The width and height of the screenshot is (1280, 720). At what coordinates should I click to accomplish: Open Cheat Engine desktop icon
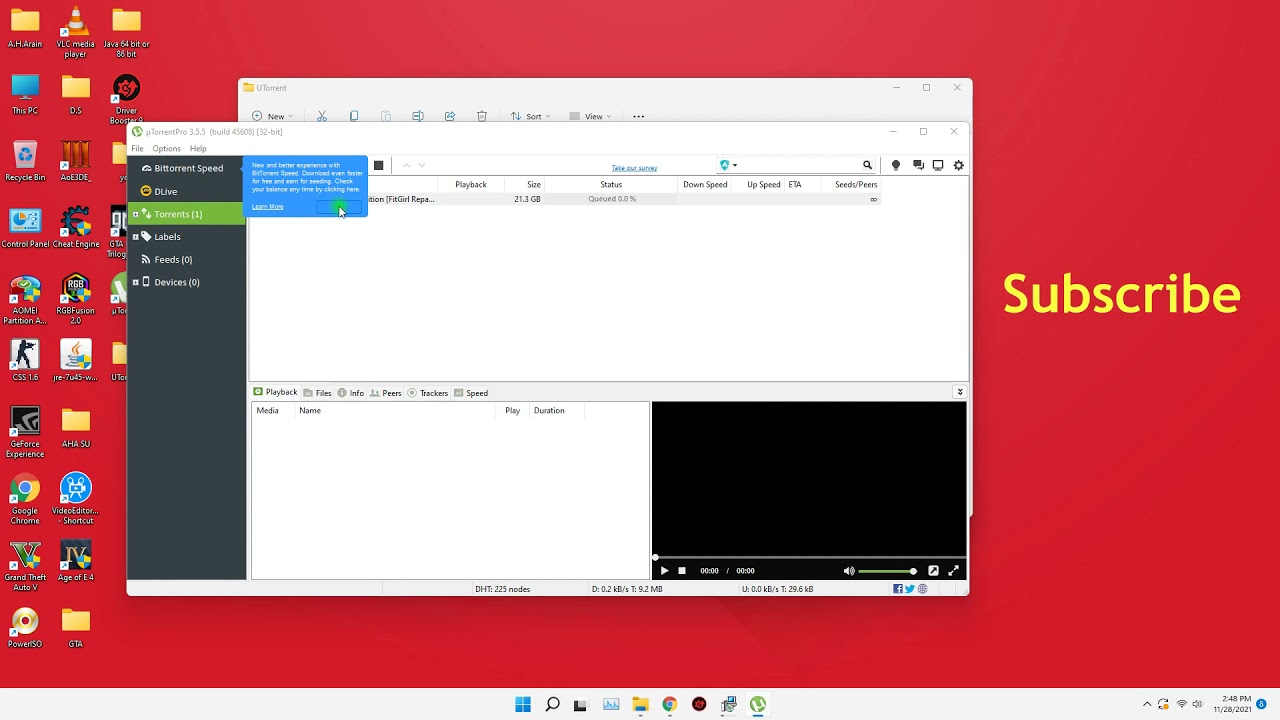76,228
